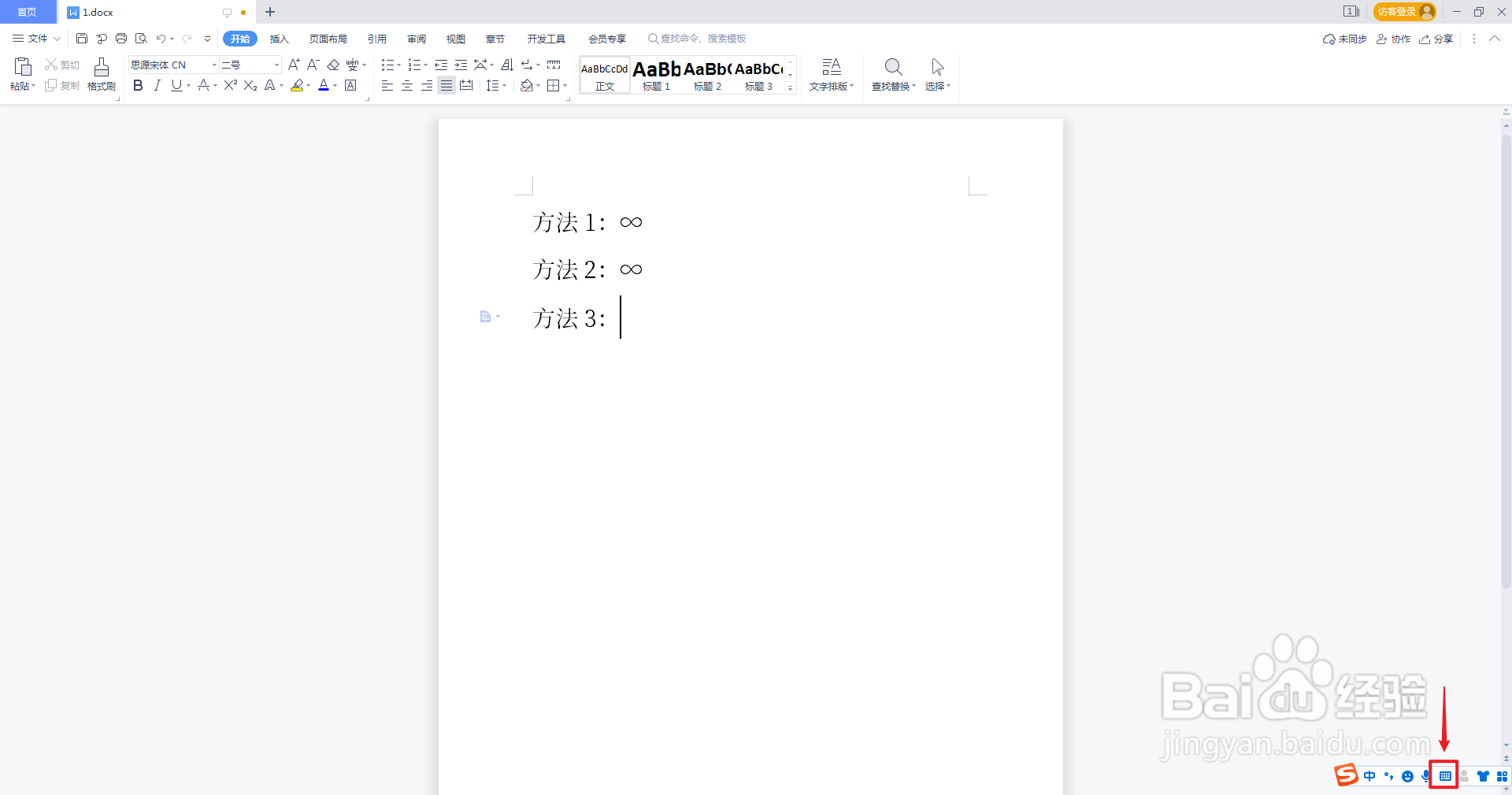This screenshot has width=1512, height=795.
Task: Click Sogou microphone voice input icon
Action: [x=1426, y=776]
